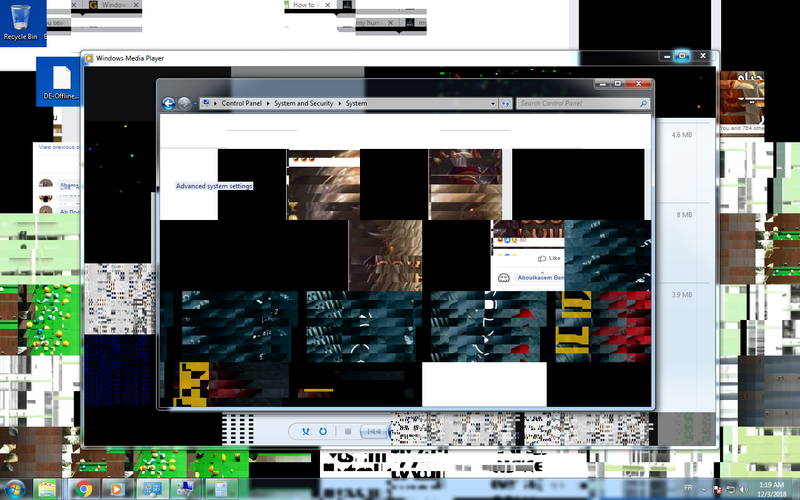Click the network tray icon

[x=731, y=490]
